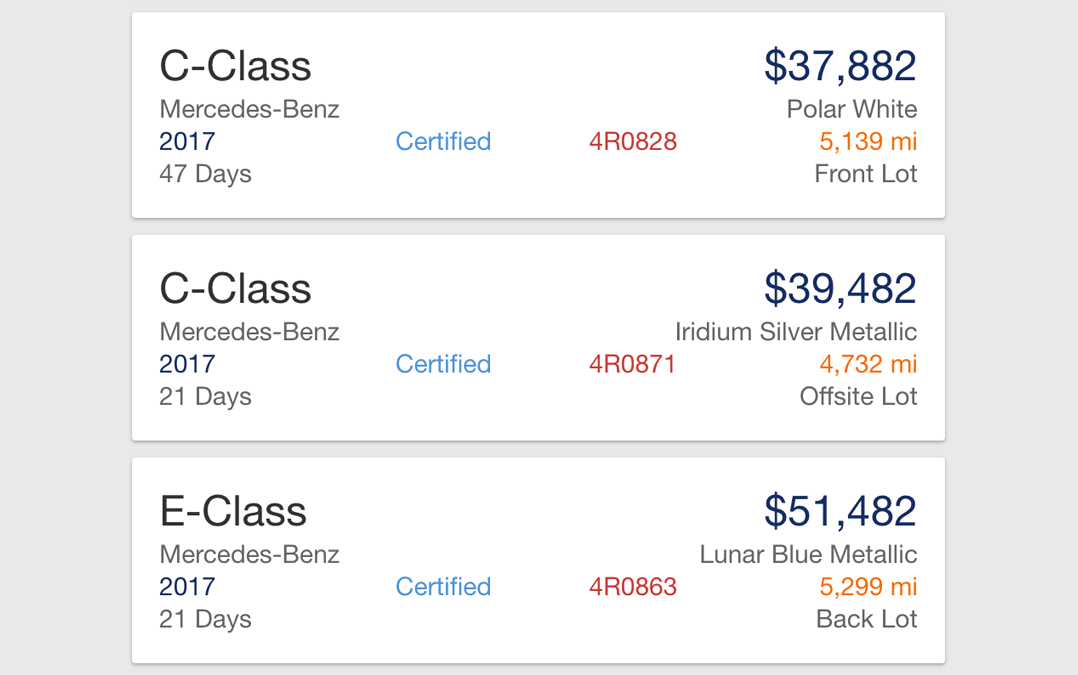Select the Certified label on the E-Class card
The height and width of the screenshot is (675, 1078).
443,587
